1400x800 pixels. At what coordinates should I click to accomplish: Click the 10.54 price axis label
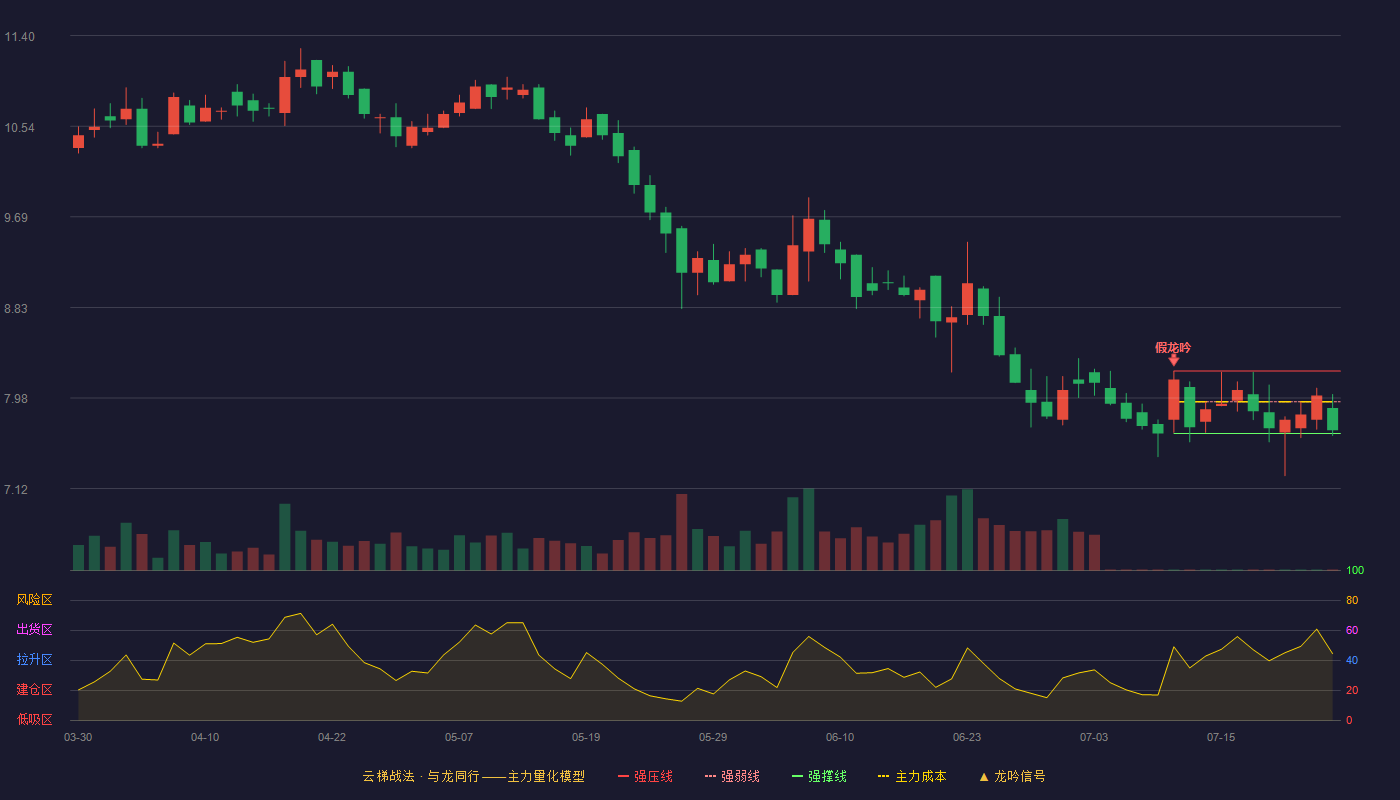point(19,128)
